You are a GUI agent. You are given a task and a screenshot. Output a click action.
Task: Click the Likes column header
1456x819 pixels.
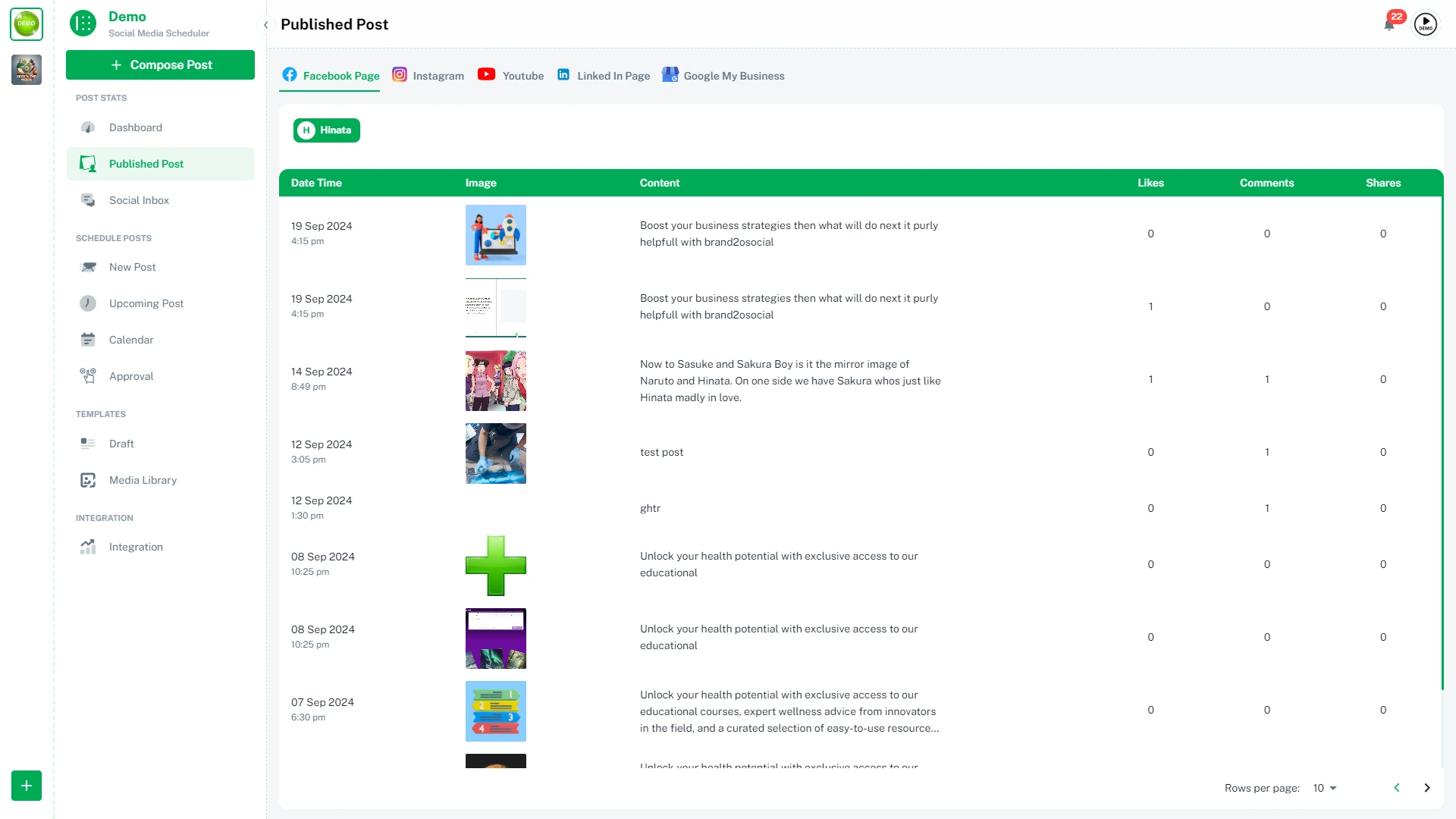pyautogui.click(x=1150, y=183)
